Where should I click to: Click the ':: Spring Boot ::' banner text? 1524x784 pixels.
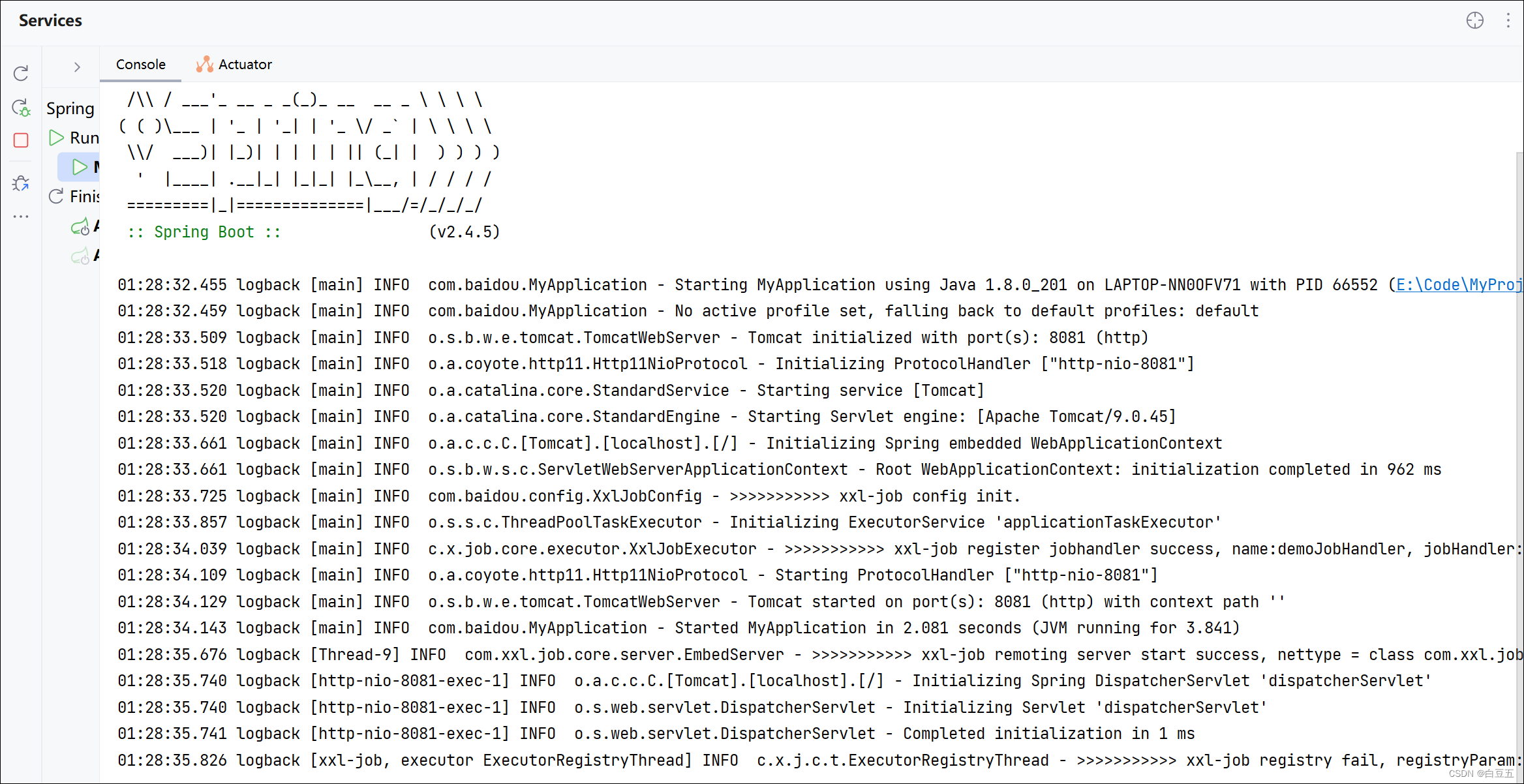(x=204, y=232)
